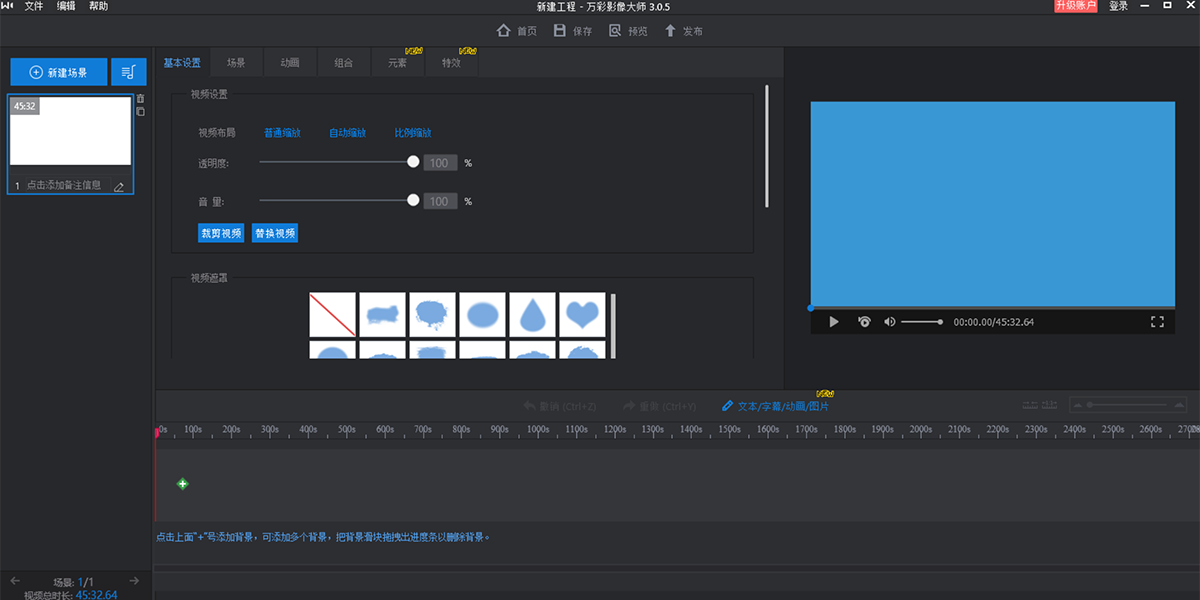Click the pencil icon to edit the scene note
The width and height of the screenshot is (1200, 600).
(x=119, y=186)
